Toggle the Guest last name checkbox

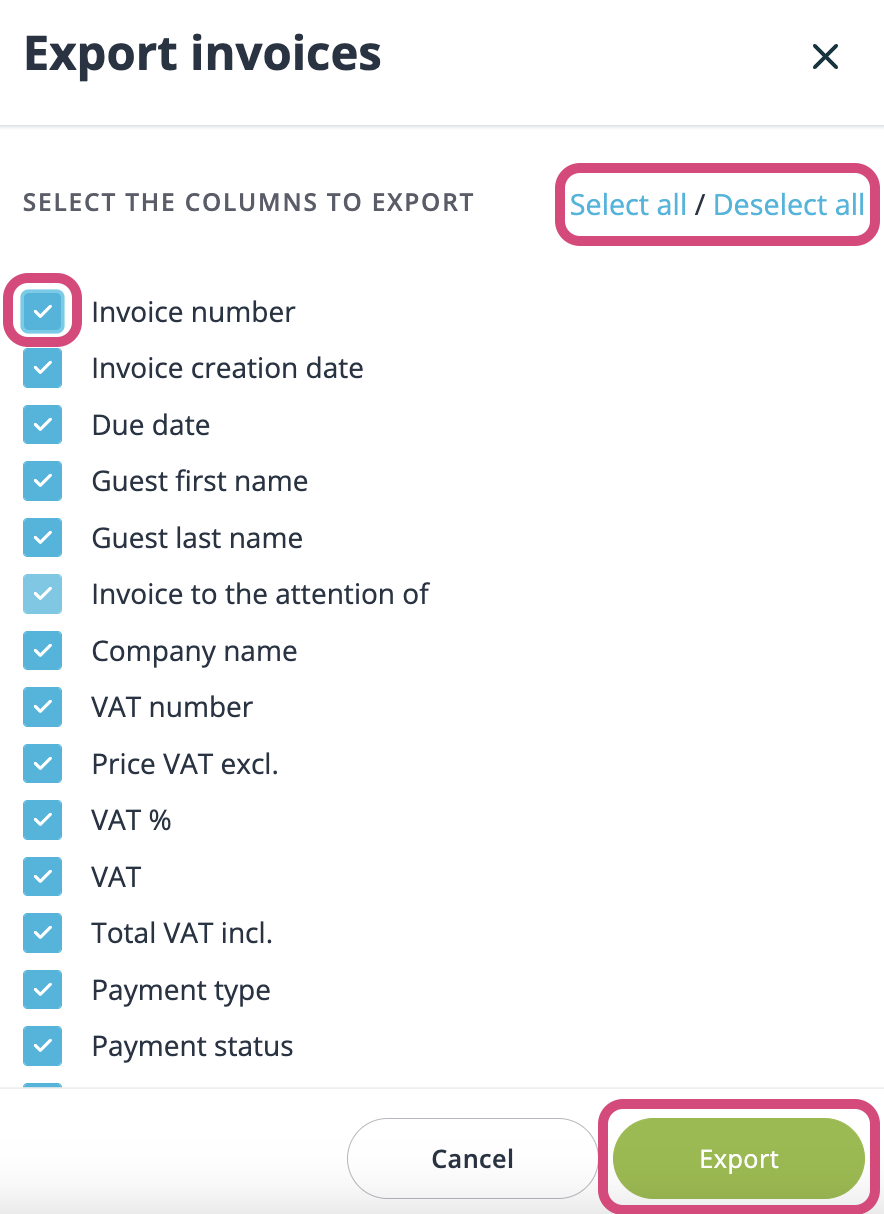pyautogui.click(x=42, y=537)
